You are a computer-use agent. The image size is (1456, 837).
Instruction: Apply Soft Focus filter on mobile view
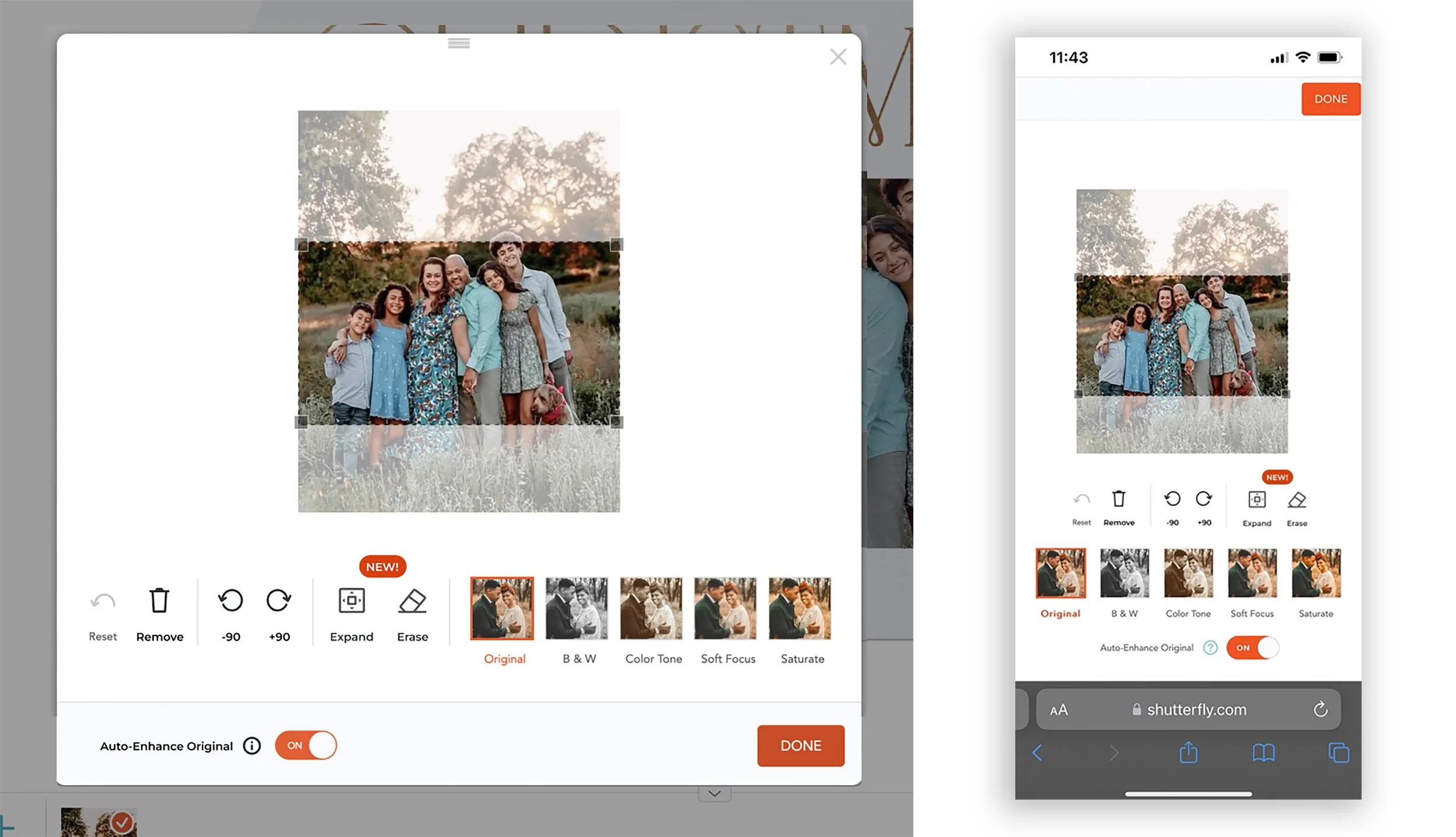tap(1252, 573)
